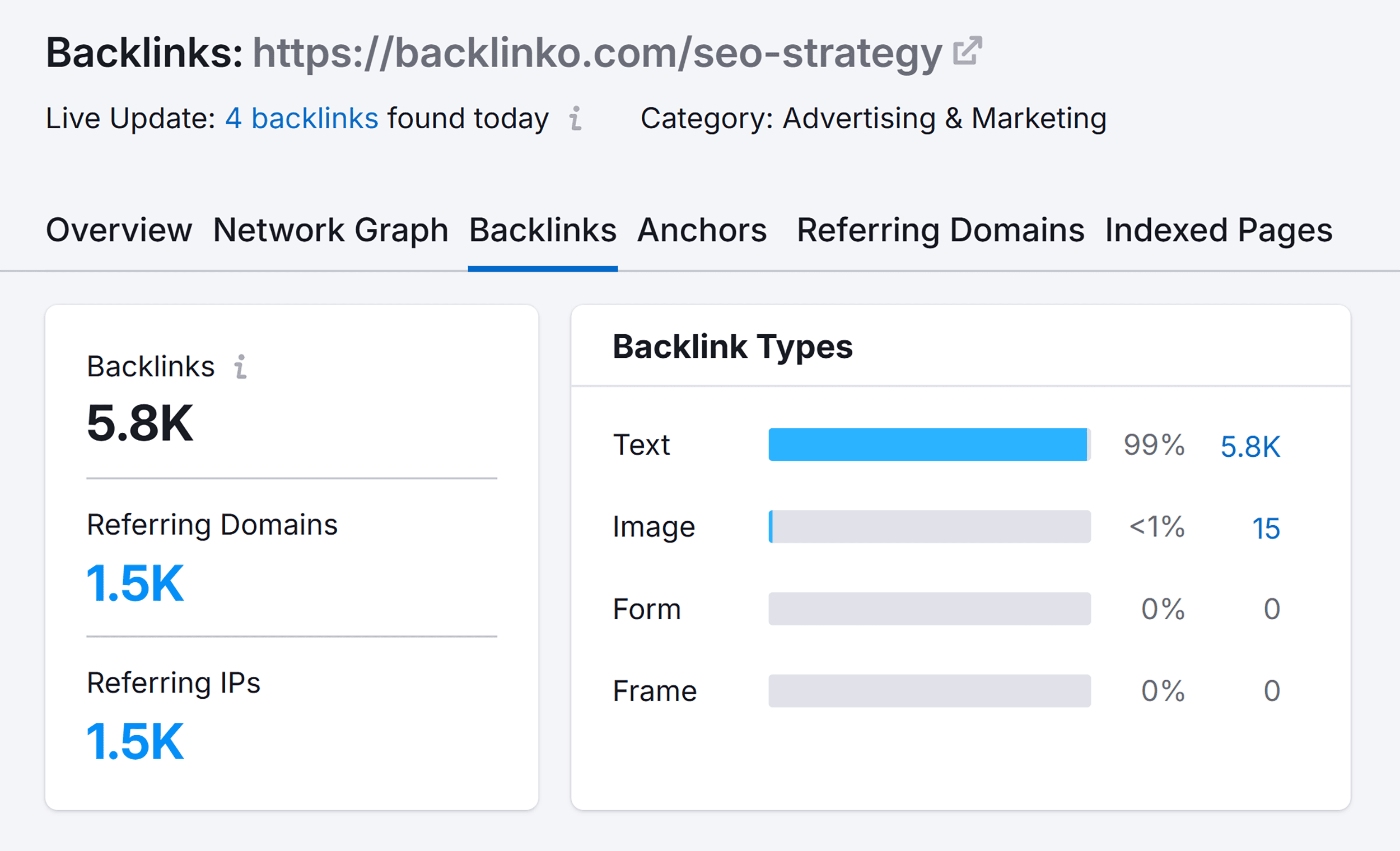Click the 15 Image backlinks count

pyautogui.click(x=1266, y=529)
